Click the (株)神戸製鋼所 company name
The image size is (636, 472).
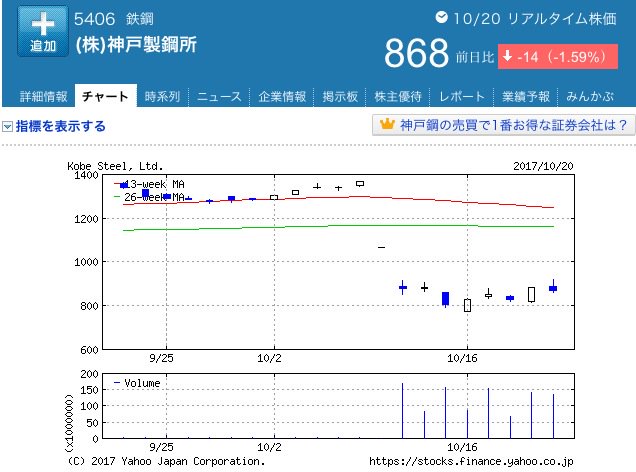pos(136,45)
